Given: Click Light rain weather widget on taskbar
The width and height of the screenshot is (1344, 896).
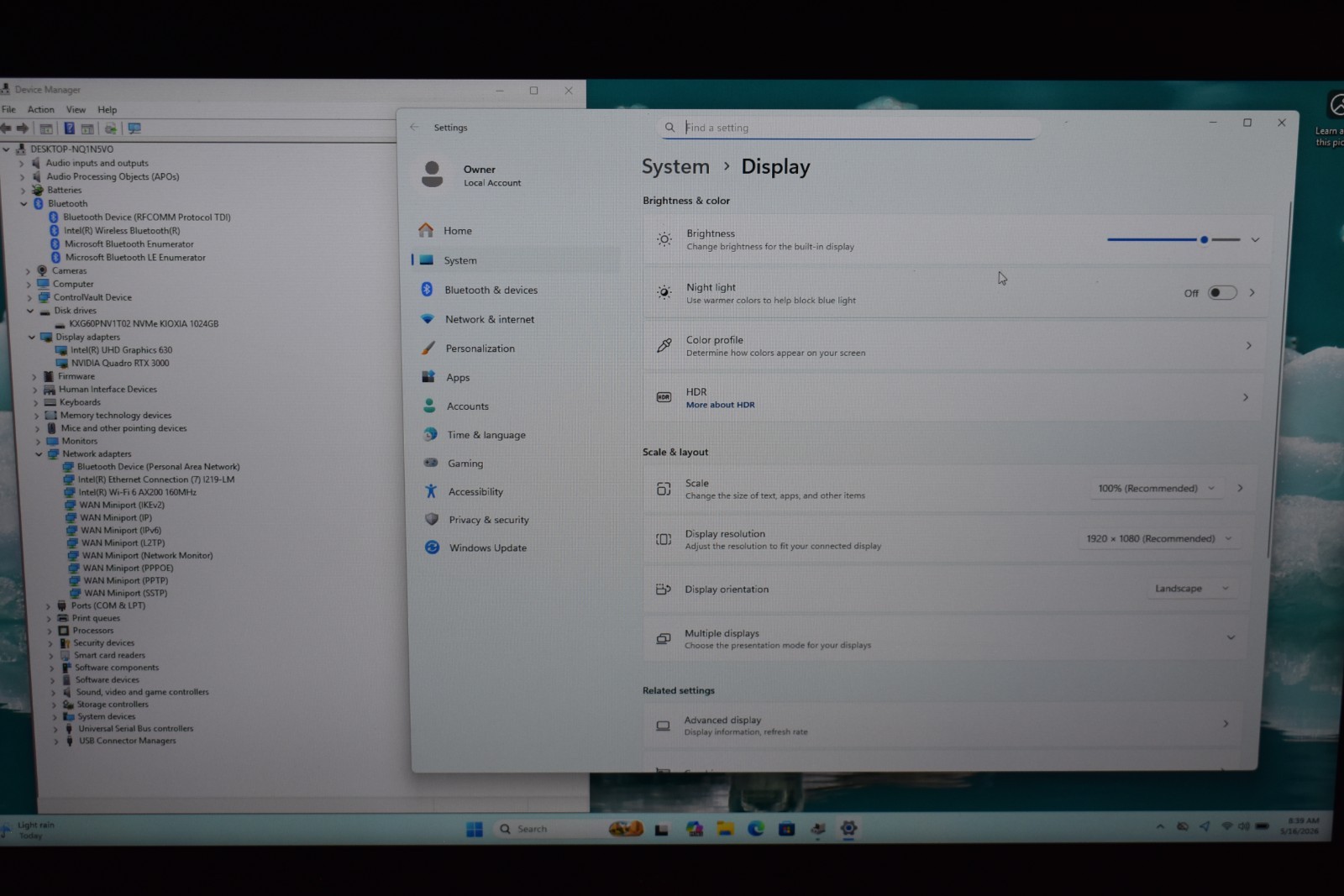Looking at the screenshot, I should pos(29,831).
